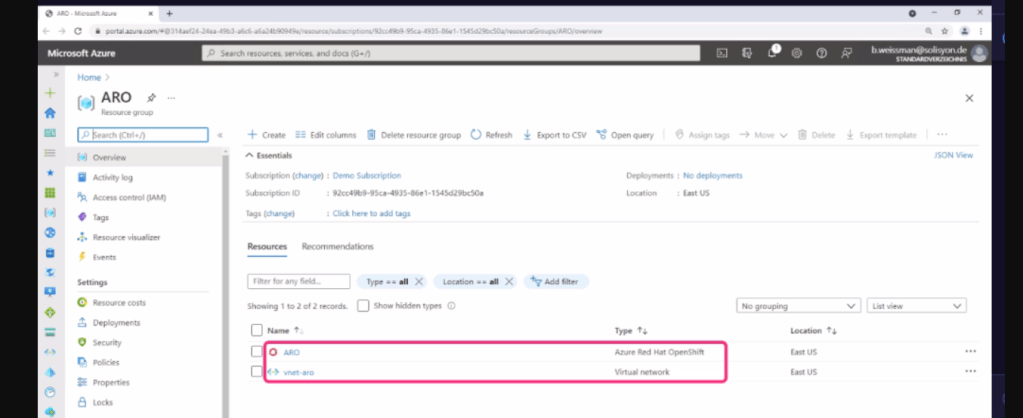
Task: Remove the Type == all filter
Action: [x=419, y=282]
